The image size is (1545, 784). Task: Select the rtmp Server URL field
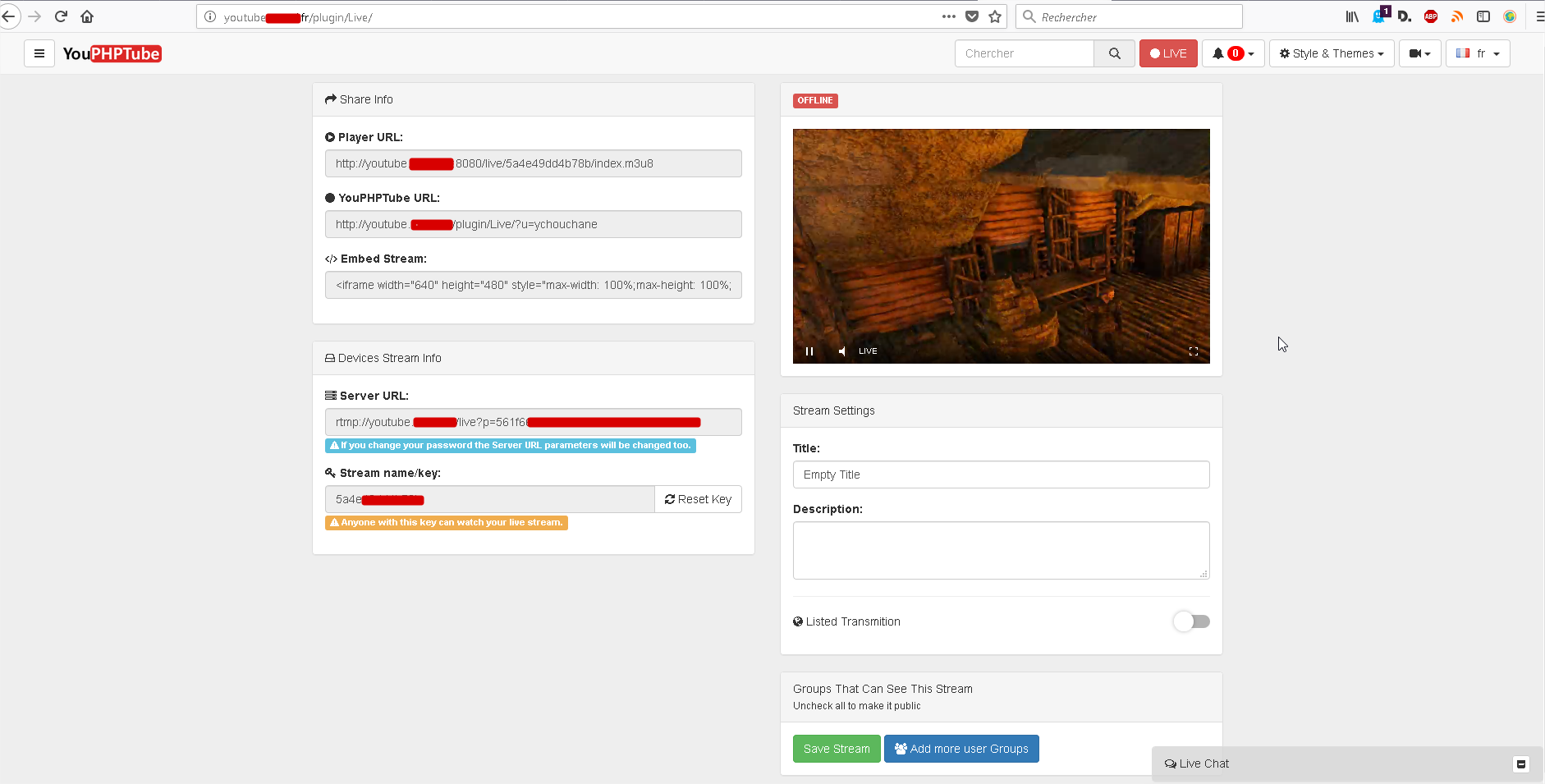534,422
